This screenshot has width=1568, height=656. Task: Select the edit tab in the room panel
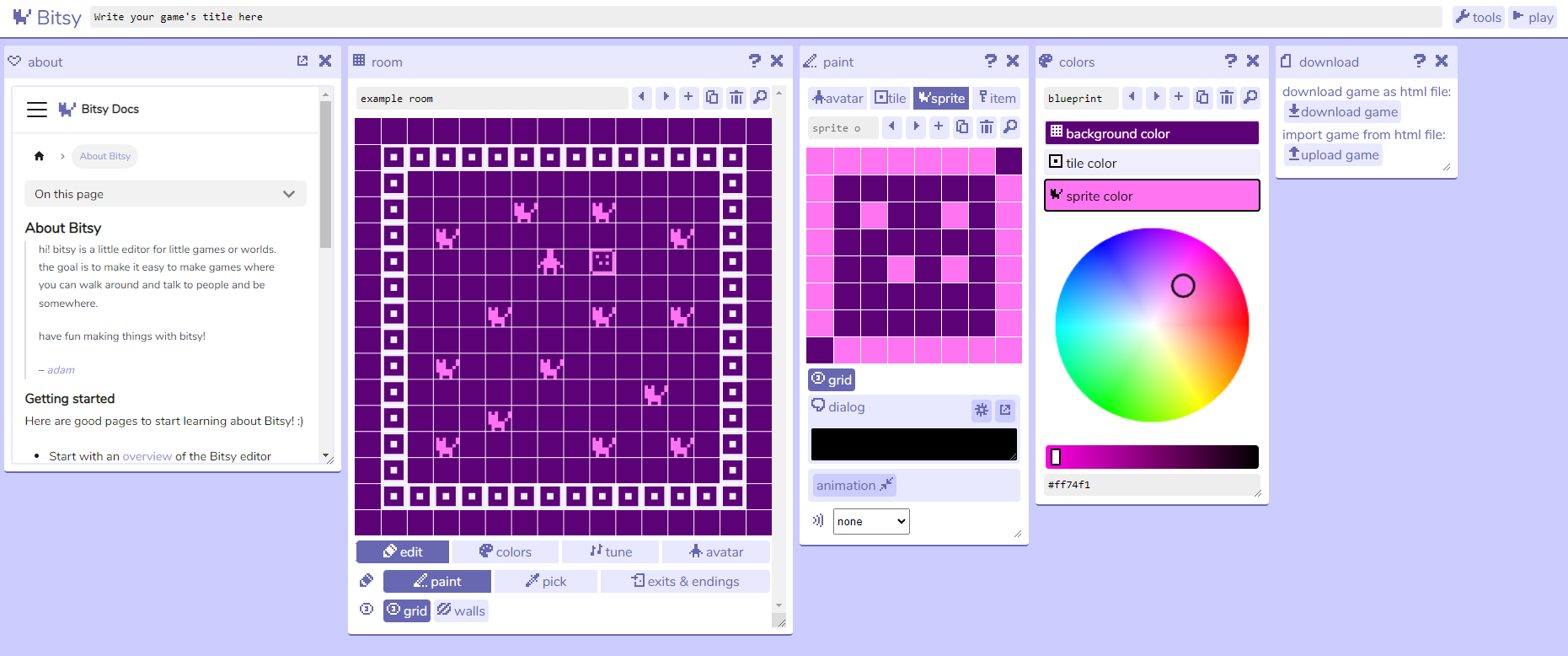[403, 551]
